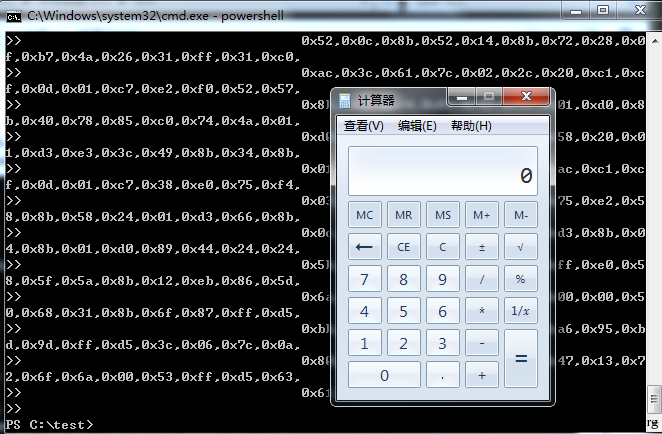The image size is (662, 434).
Task: Click the ± sign change button
Action: [482, 247]
